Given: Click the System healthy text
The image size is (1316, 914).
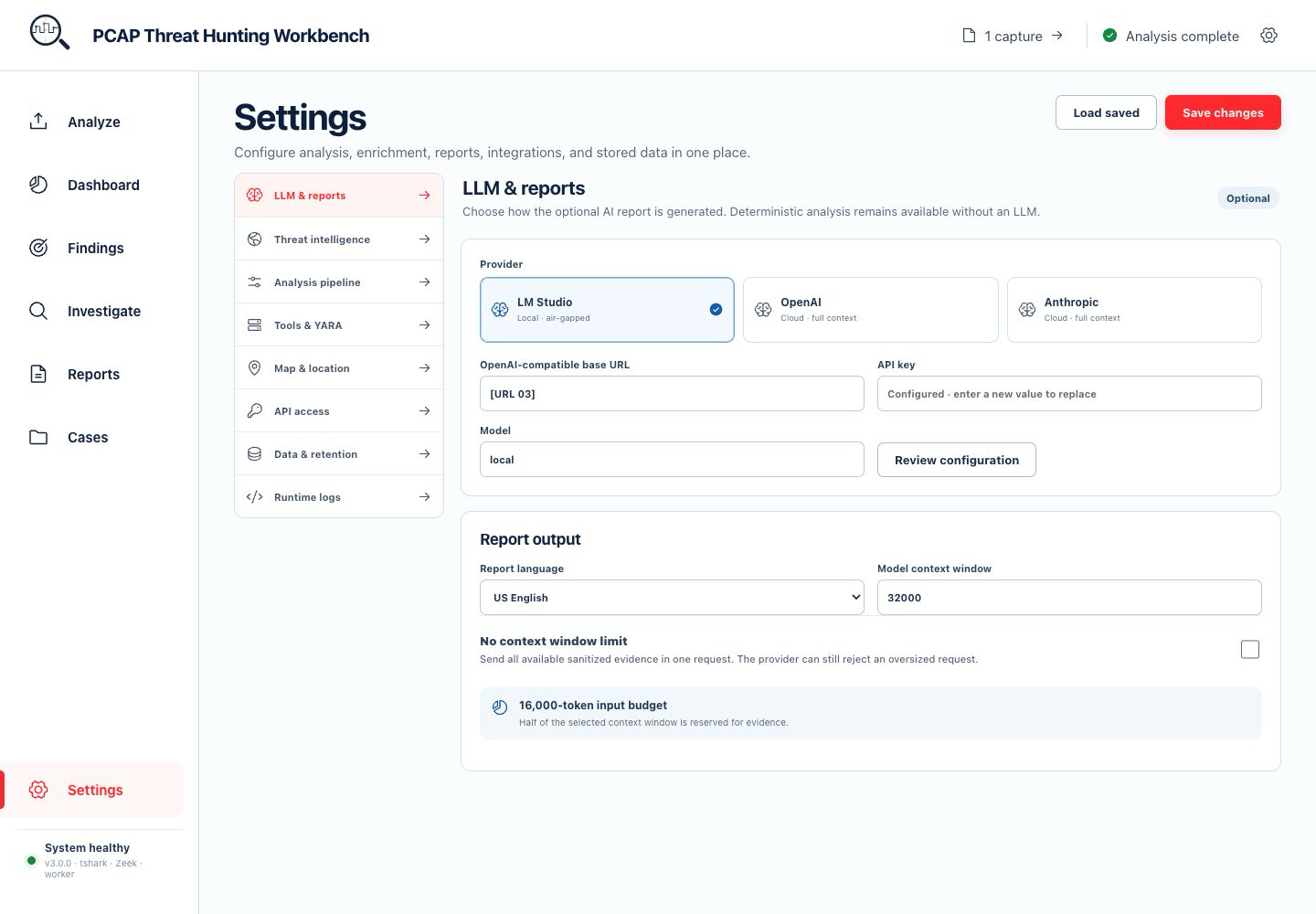Looking at the screenshot, I should 87,847.
